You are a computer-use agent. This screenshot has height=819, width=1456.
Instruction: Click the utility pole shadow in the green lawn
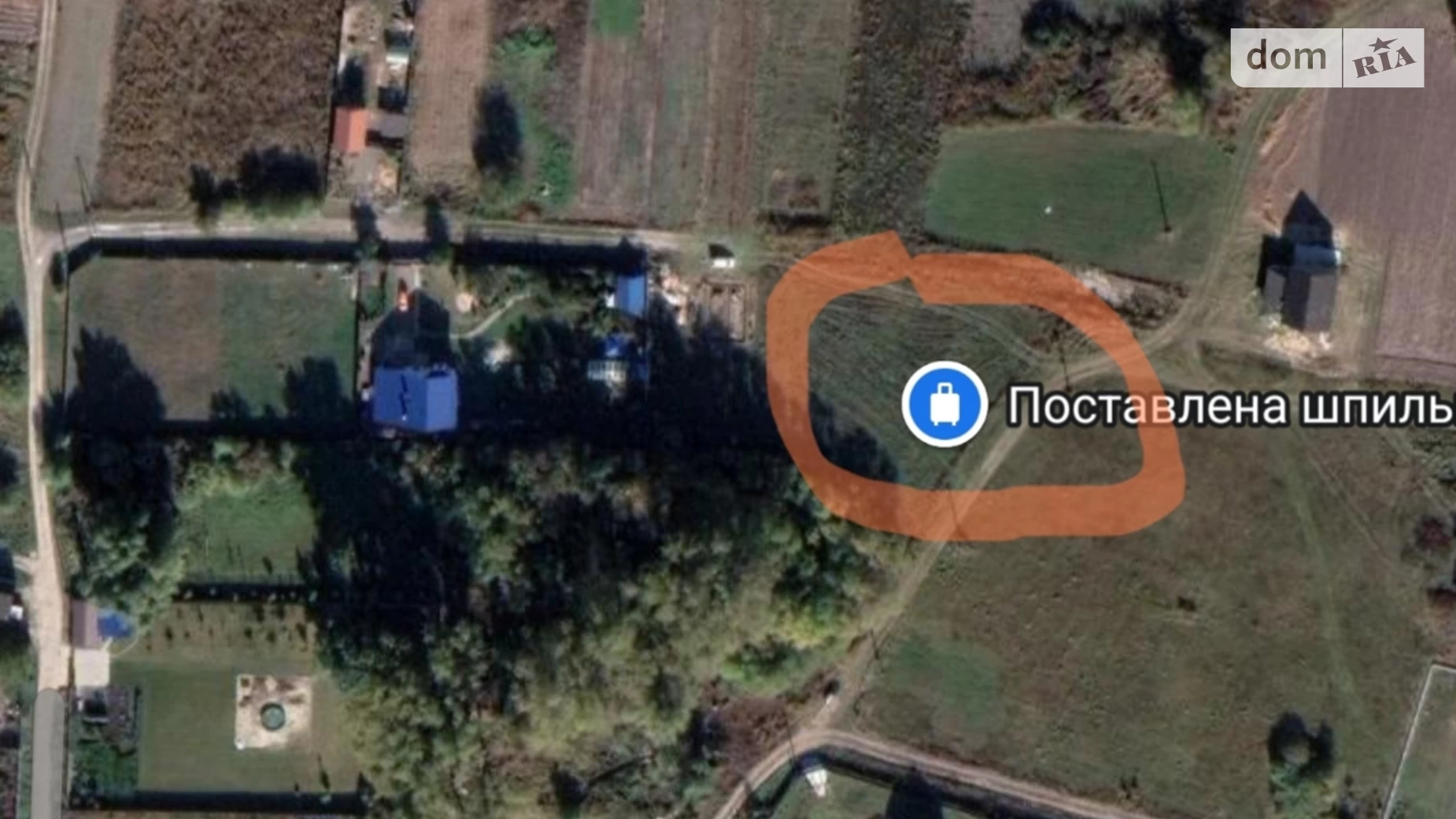(x=1160, y=197)
